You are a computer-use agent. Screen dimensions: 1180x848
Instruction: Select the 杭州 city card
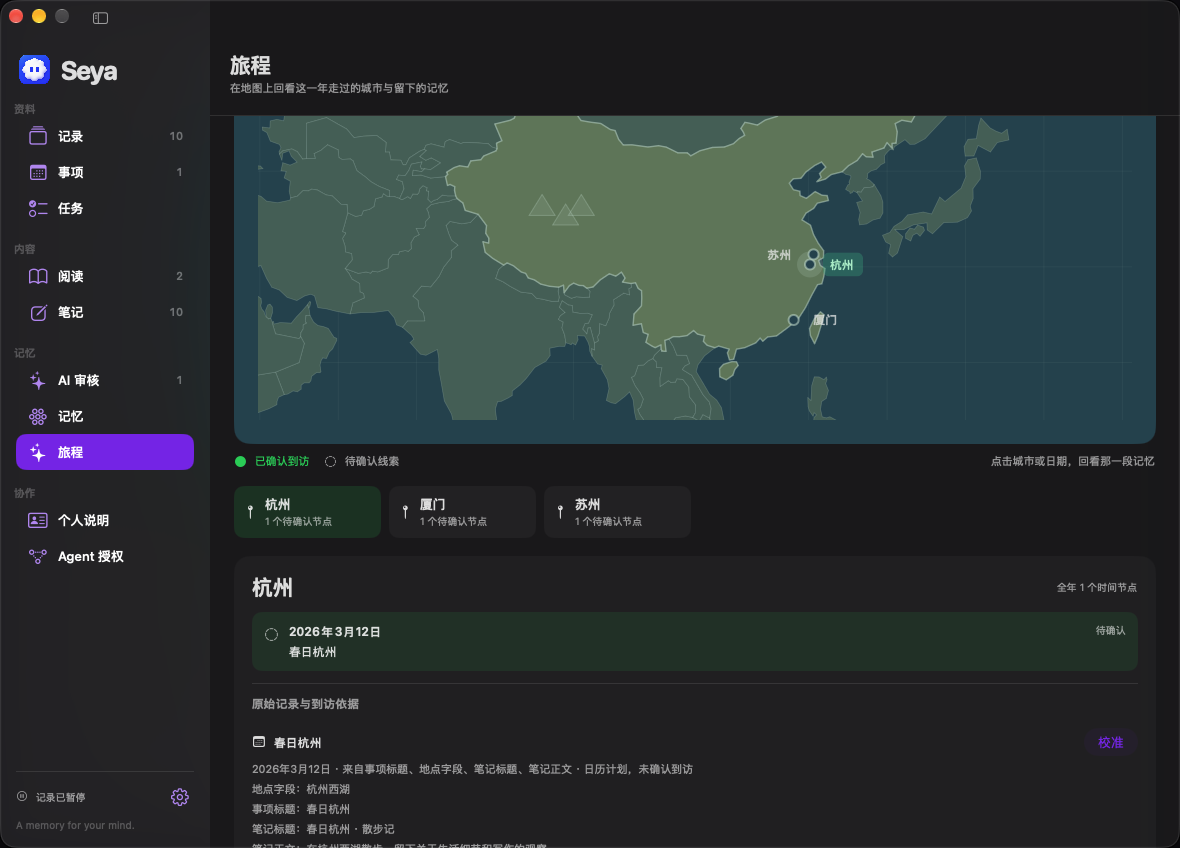(307, 512)
